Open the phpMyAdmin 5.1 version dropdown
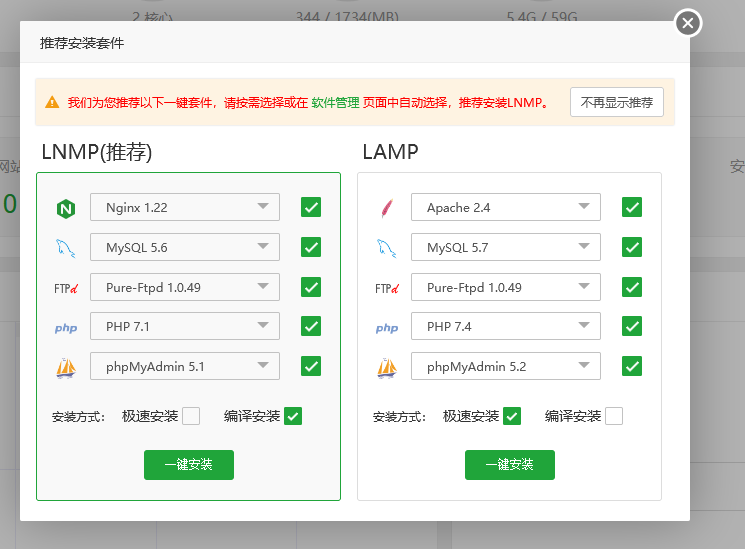 tap(185, 366)
